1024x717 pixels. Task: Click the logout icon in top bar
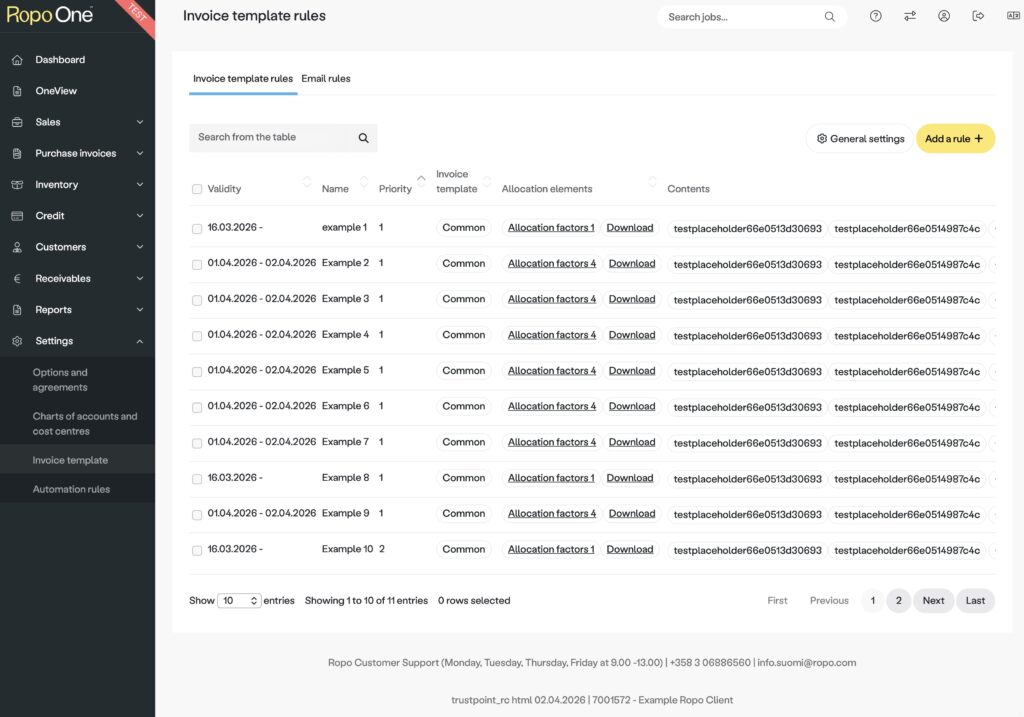978,16
